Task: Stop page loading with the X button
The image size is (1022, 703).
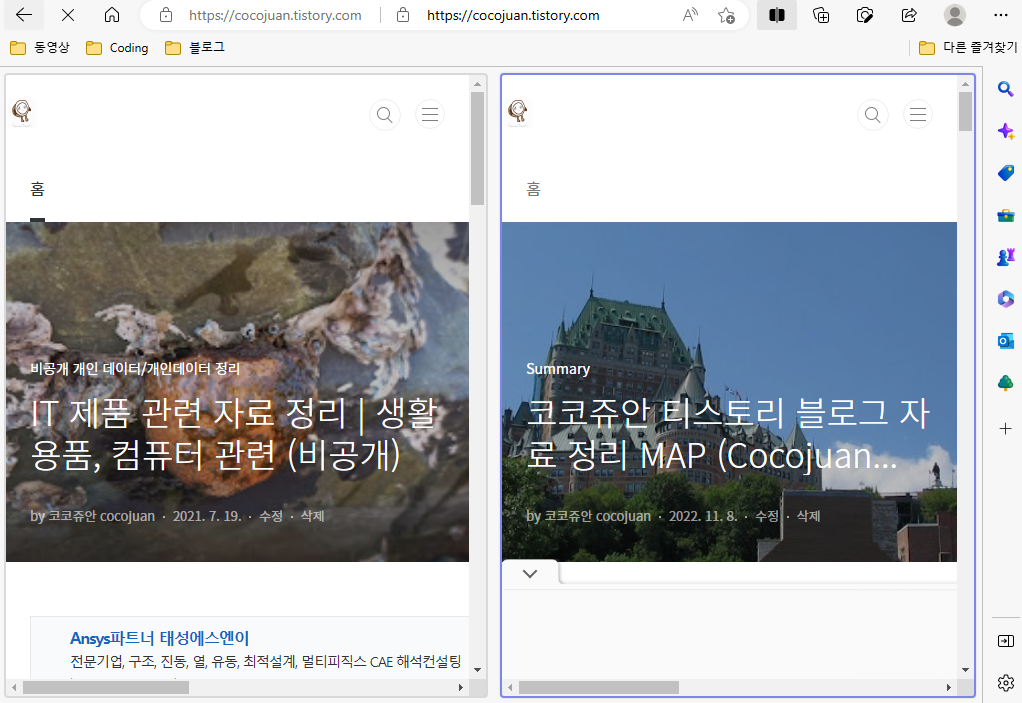Action: (x=68, y=15)
